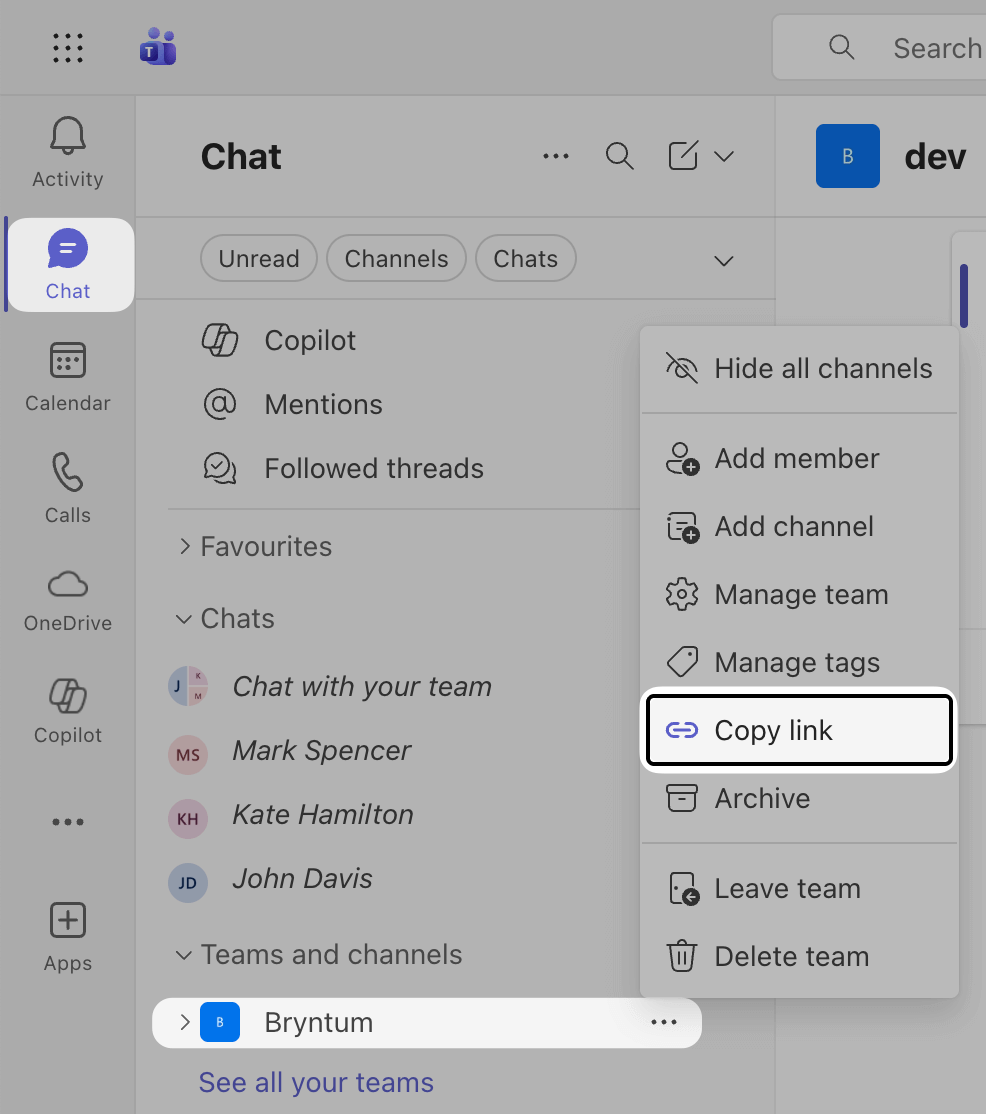Screen dimensions: 986x1114
Task: Click the See all your teams link
Action: (x=316, y=1082)
